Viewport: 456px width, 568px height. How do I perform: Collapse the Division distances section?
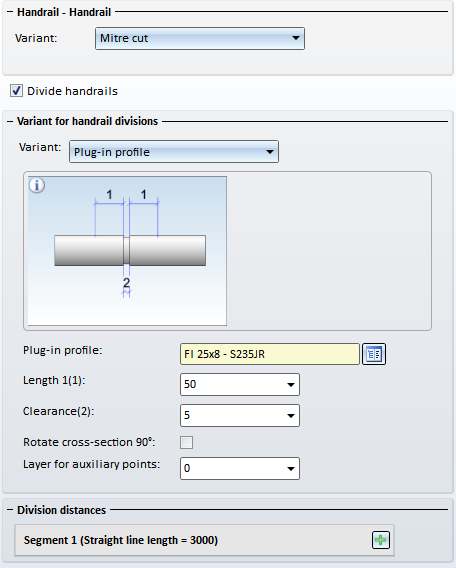tap(10, 510)
